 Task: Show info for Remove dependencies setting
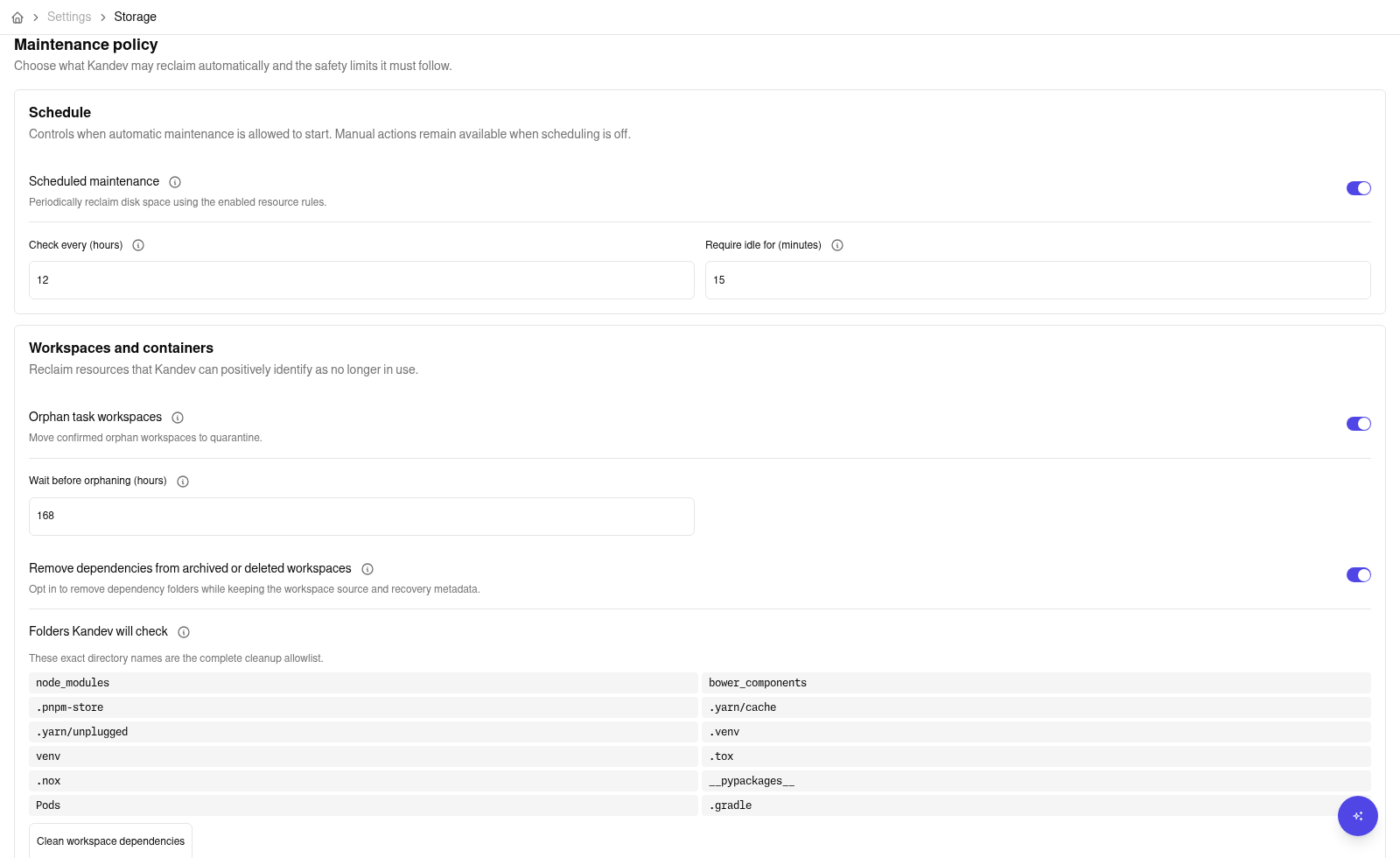(x=367, y=569)
